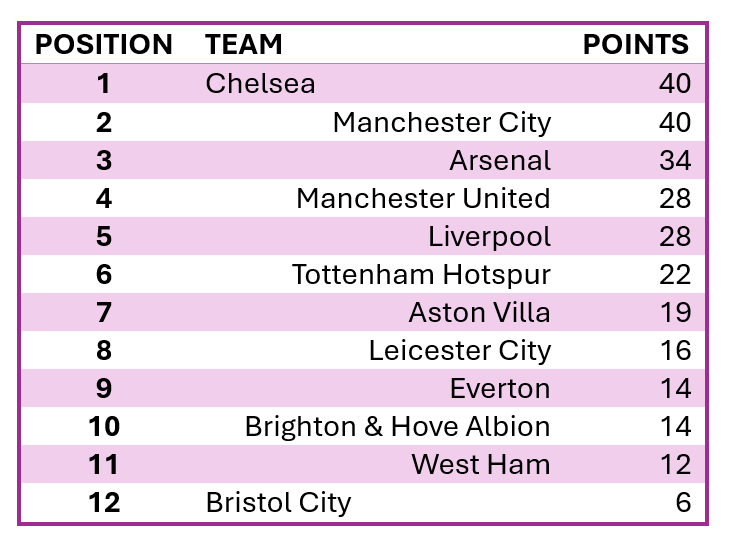The image size is (729, 546).
Task: Select the Manchester United cell
Action: click(423, 198)
